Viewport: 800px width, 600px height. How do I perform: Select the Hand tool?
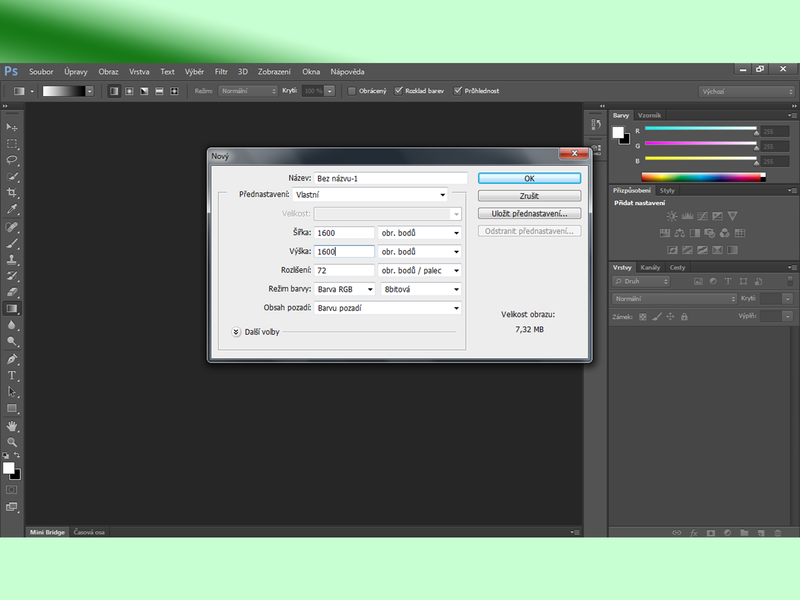(12, 425)
